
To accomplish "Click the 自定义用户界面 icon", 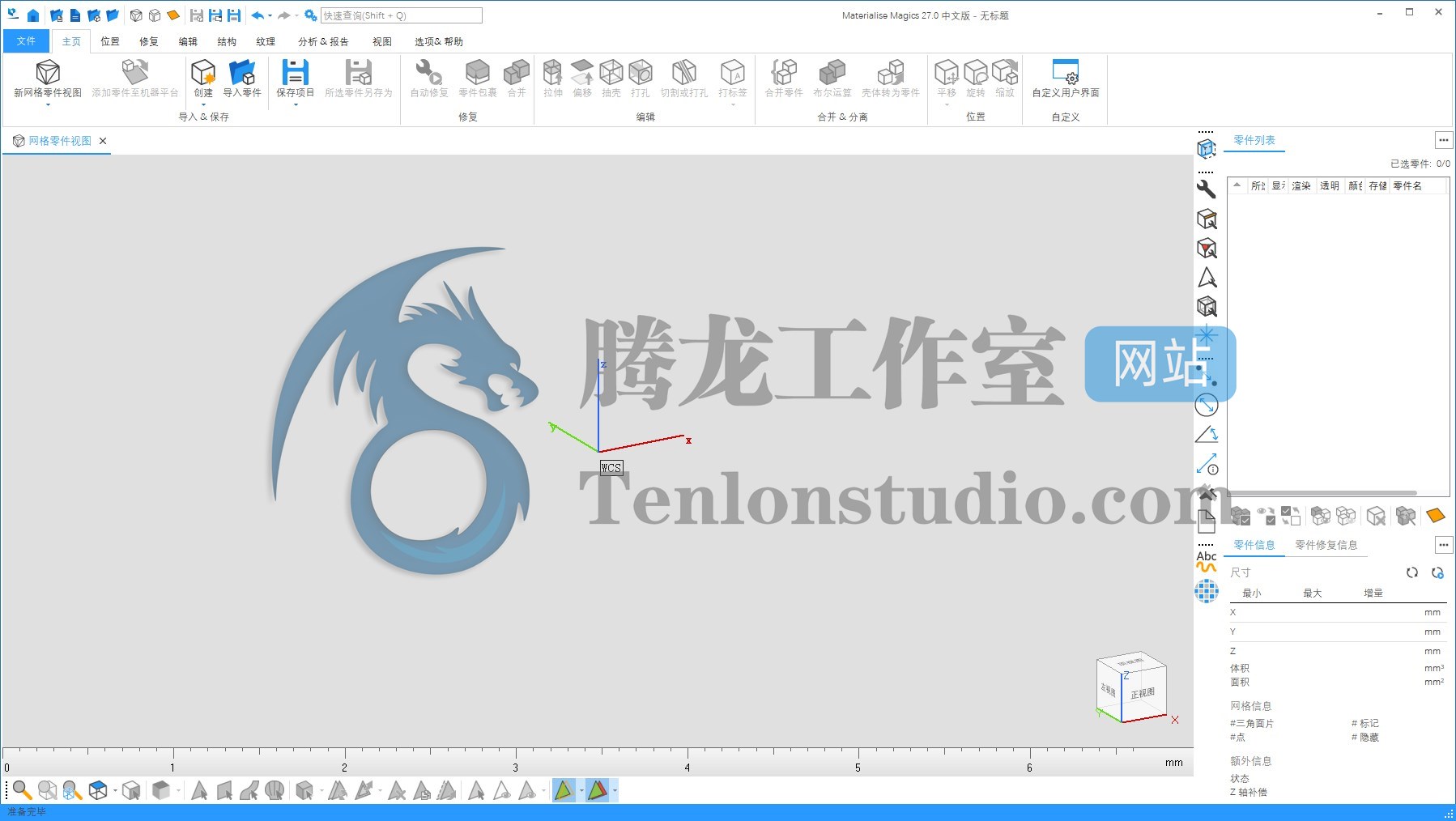I will (x=1066, y=72).
